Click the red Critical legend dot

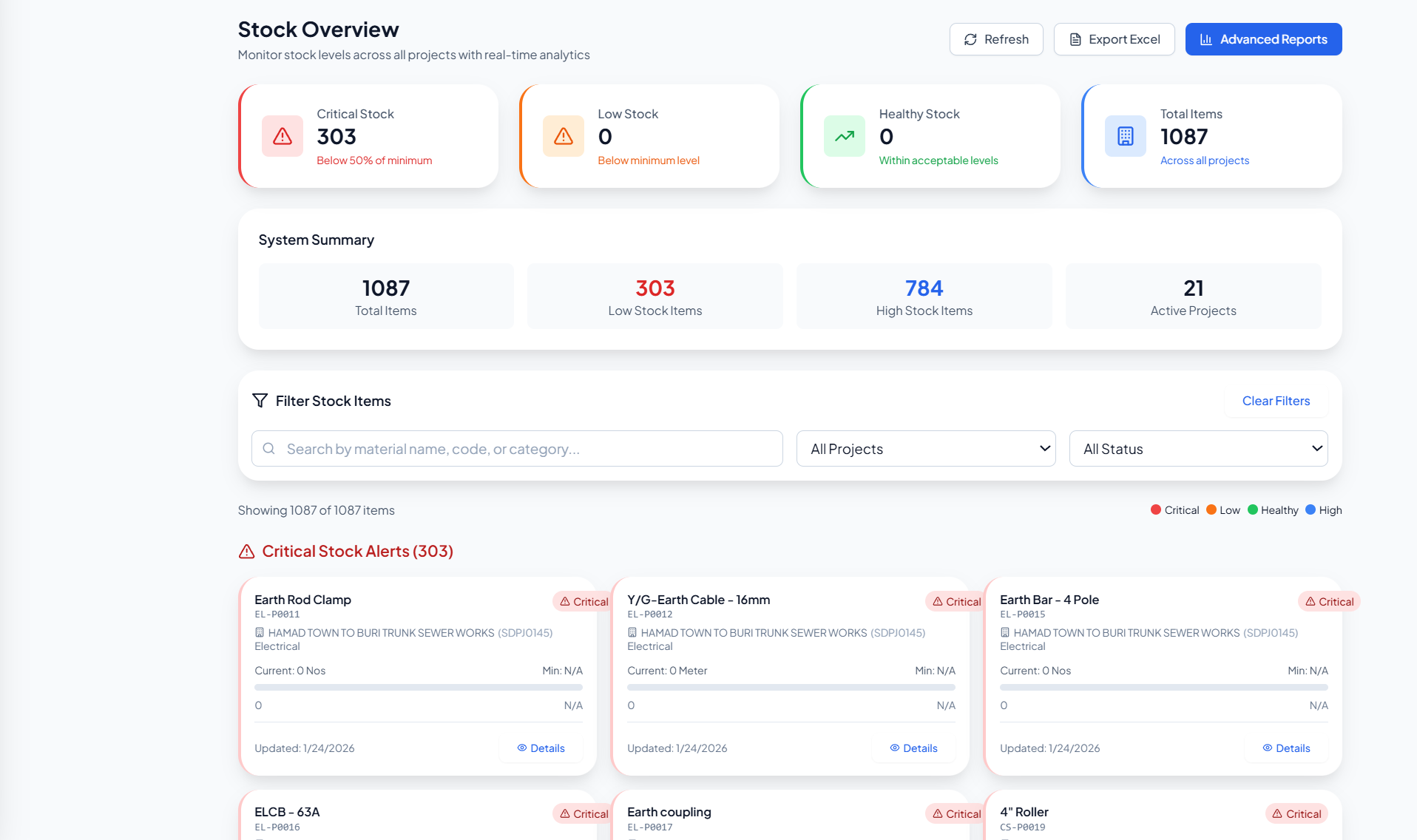(1156, 509)
